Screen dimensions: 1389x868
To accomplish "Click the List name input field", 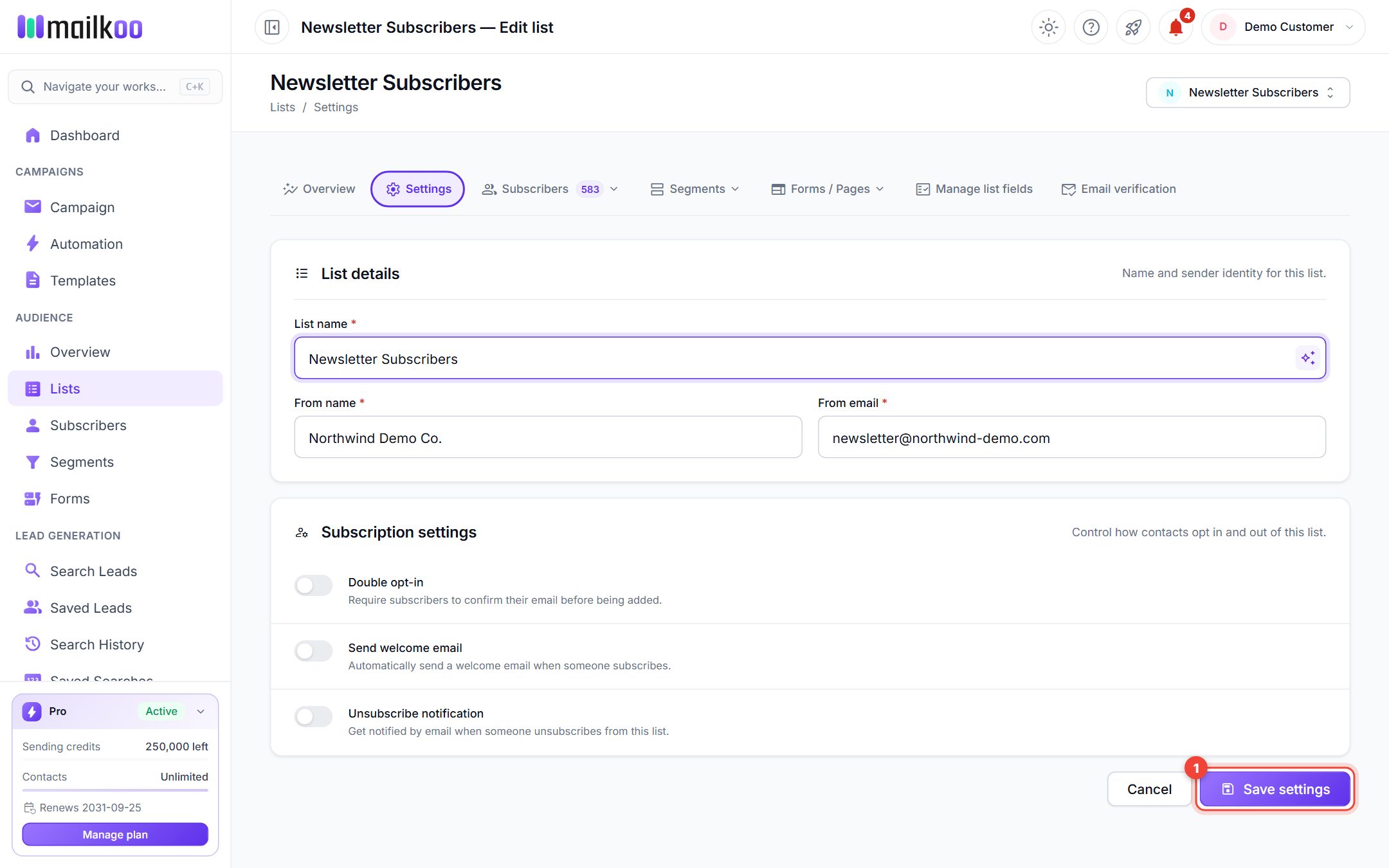I will pyautogui.click(x=810, y=358).
